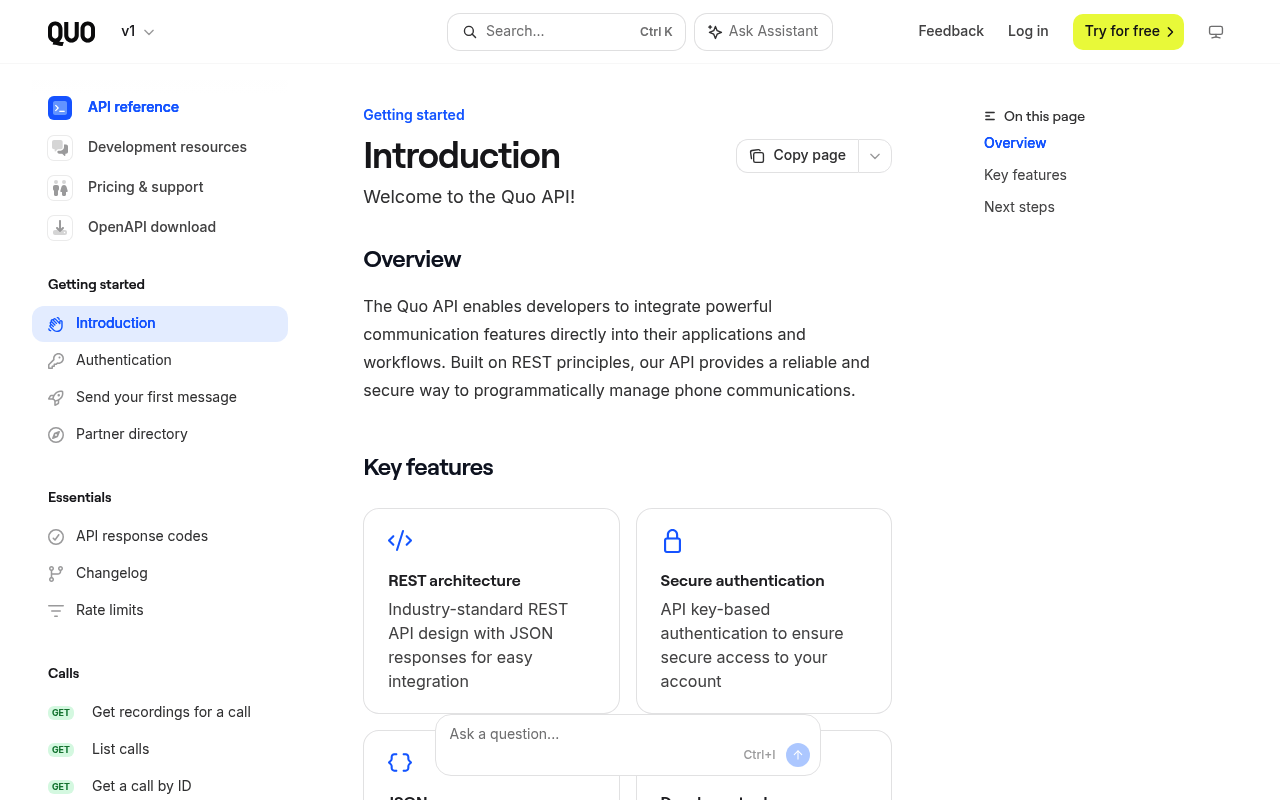Click the search box
This screenshot has height=800, width=1280.
point(566,32)
